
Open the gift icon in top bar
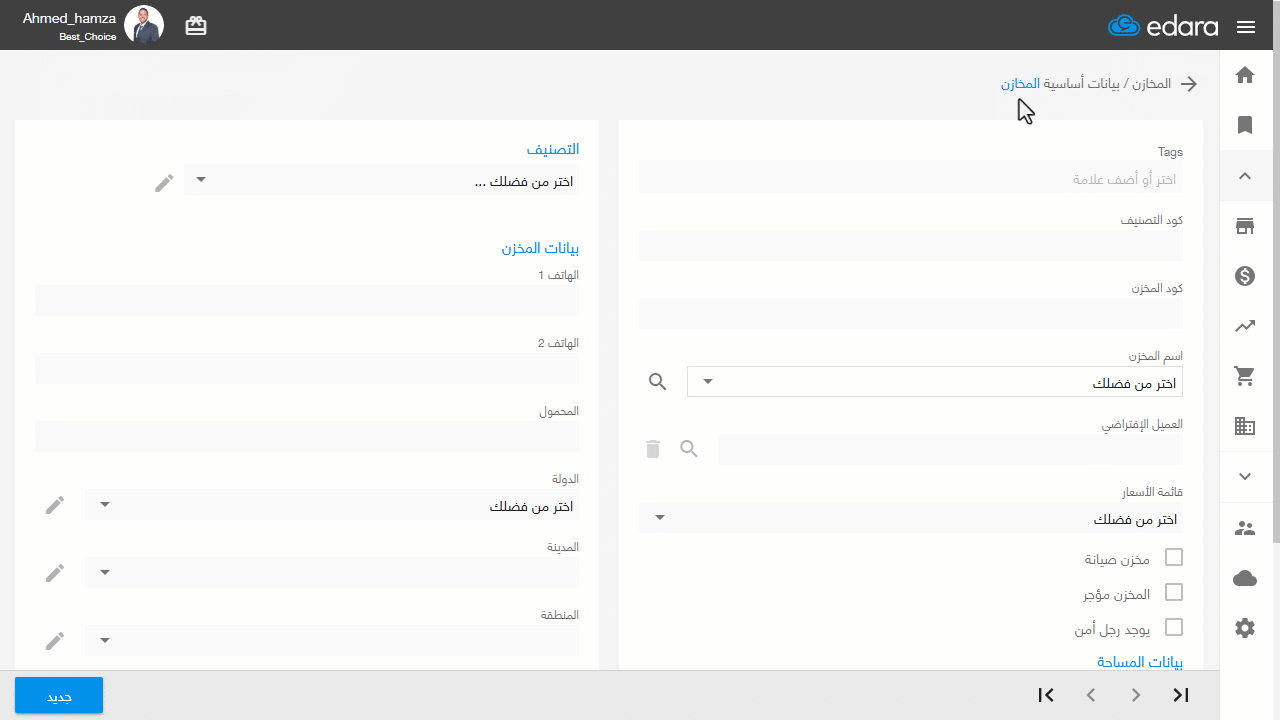196,26
